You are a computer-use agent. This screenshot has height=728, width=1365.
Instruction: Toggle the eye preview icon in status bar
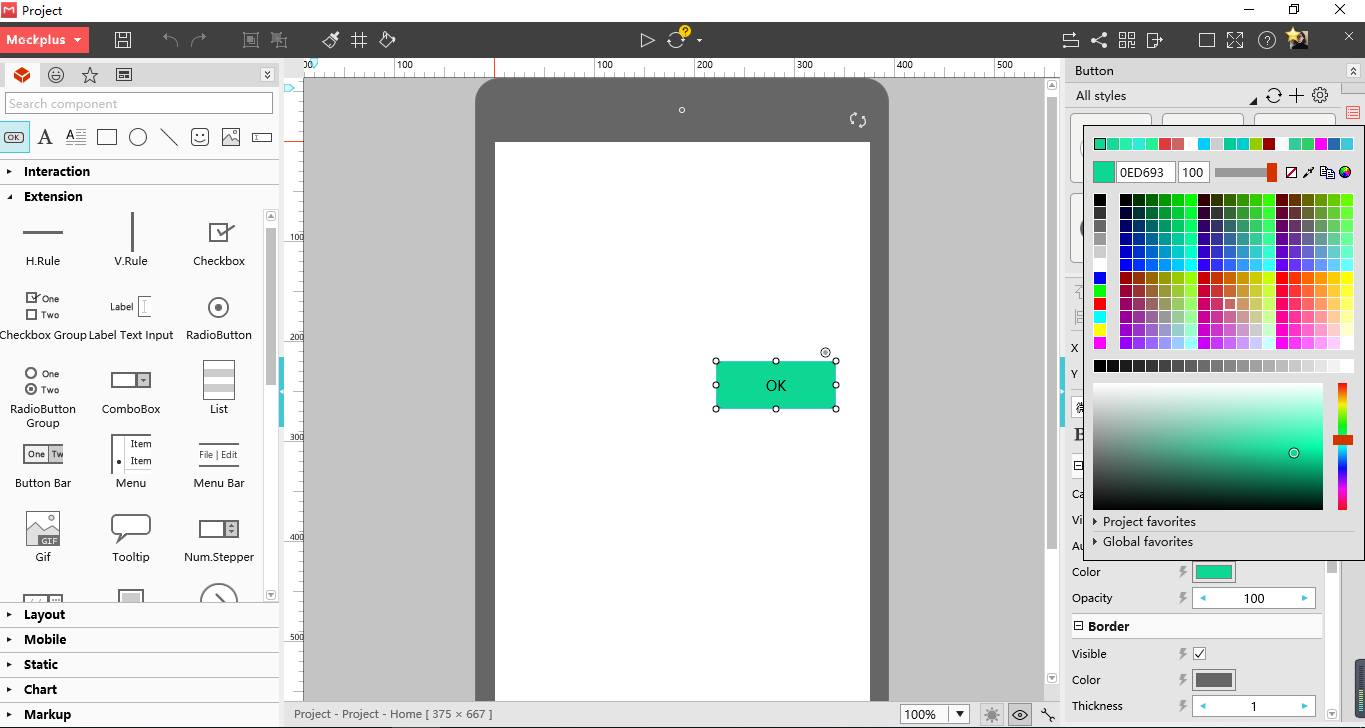coord(1020,714)
